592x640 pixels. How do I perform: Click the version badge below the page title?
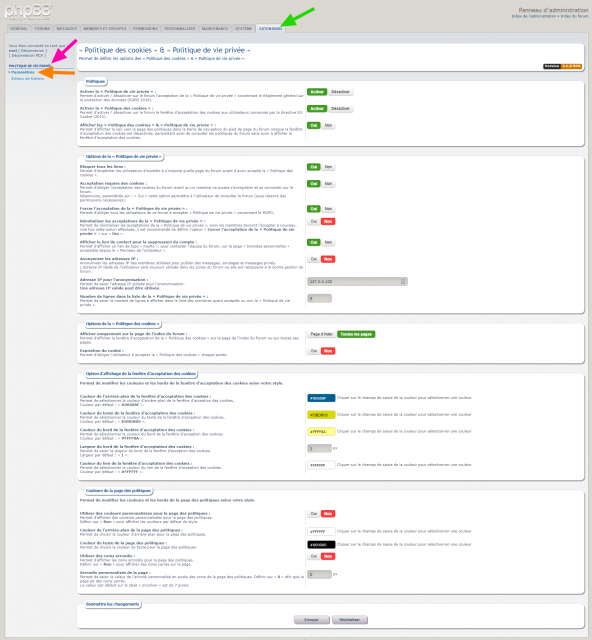pyautogui.click(x=562, y=66)
